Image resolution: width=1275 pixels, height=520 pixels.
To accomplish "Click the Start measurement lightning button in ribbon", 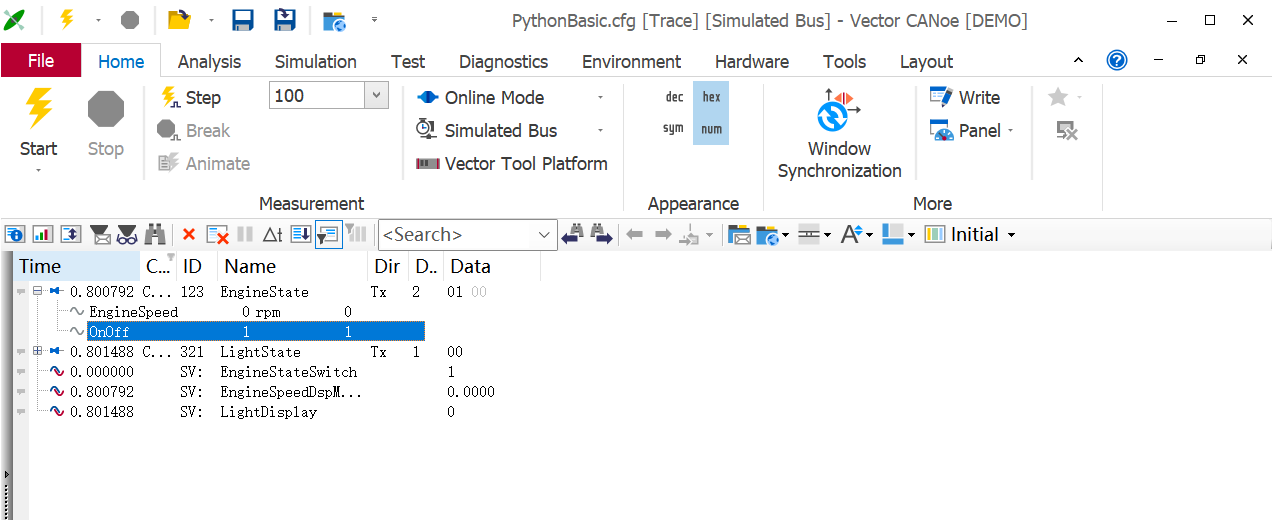I will pos(38,124).
